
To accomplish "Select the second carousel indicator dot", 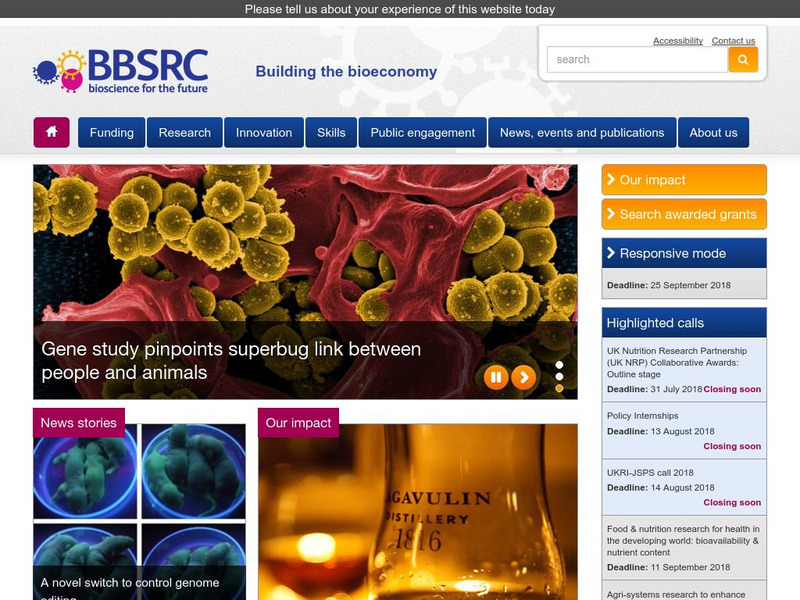I will pyautogui.click(x=559, y=377).
